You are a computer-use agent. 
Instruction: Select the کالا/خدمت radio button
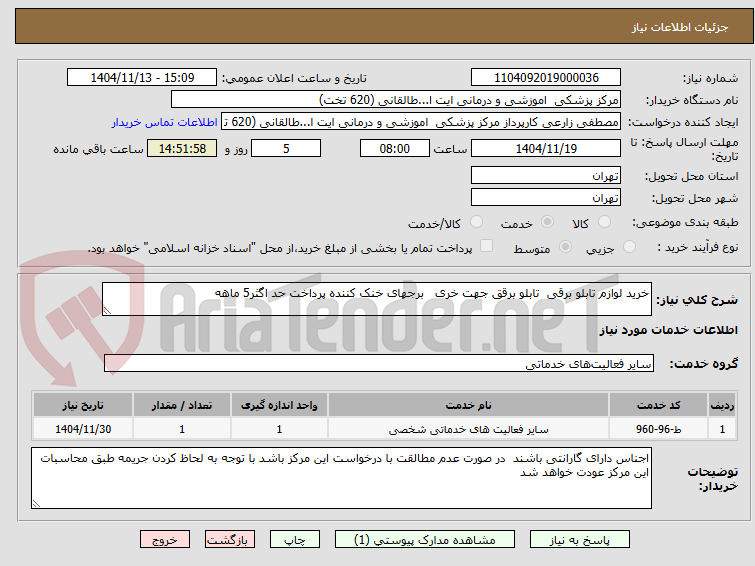(476, 222)
